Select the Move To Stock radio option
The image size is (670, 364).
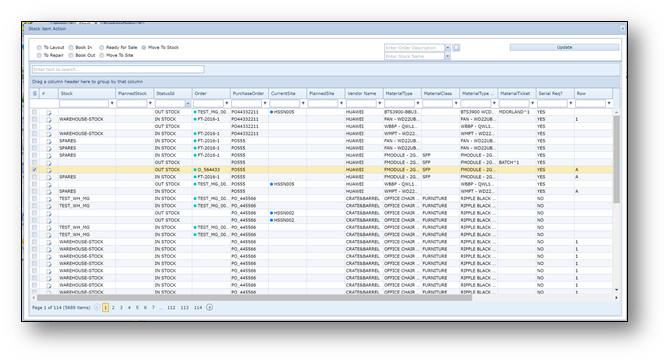point(144,48)
